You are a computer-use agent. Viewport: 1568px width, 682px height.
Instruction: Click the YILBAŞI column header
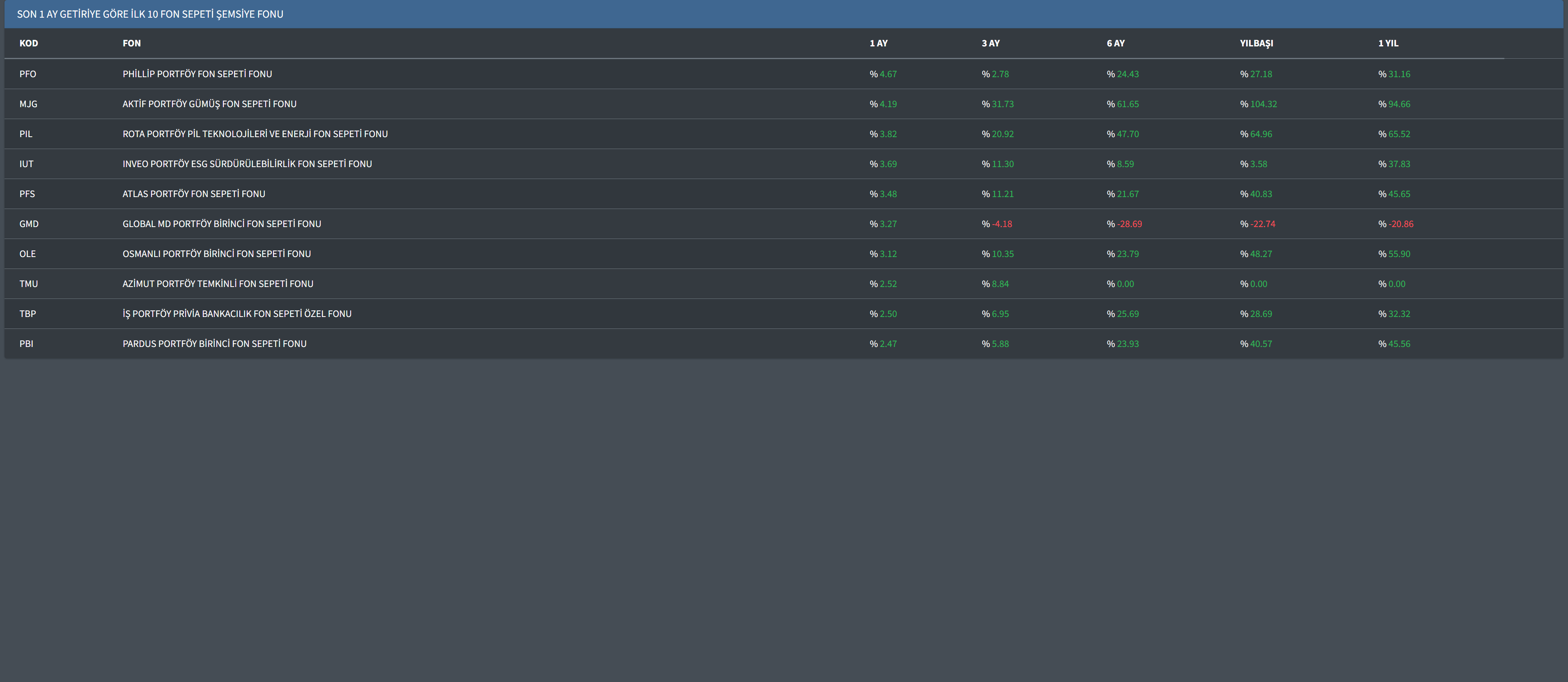1256,43
